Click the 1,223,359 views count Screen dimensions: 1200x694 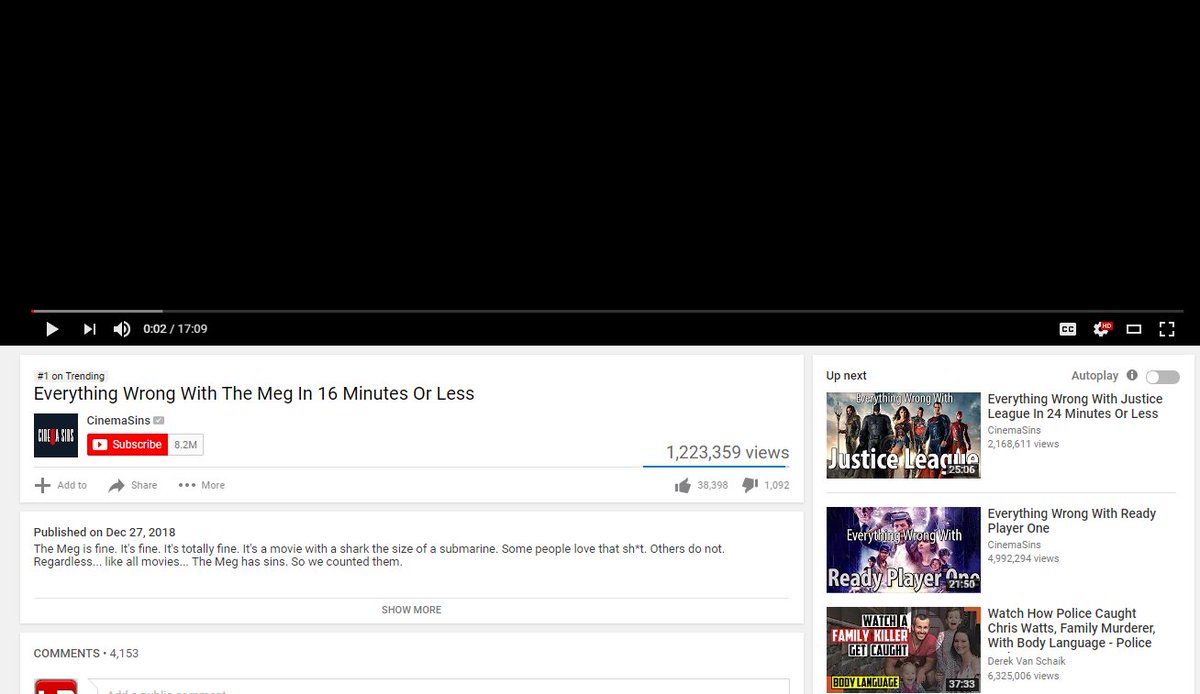(x=727, y=452)
